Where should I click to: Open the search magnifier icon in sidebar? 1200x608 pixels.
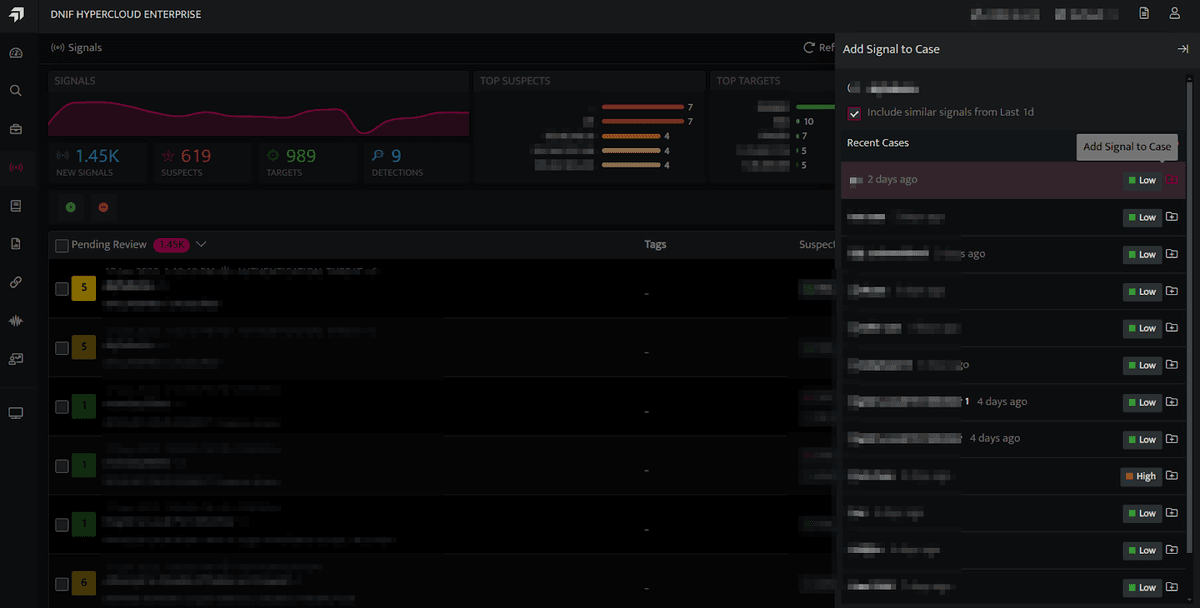[x=16, y=91]
